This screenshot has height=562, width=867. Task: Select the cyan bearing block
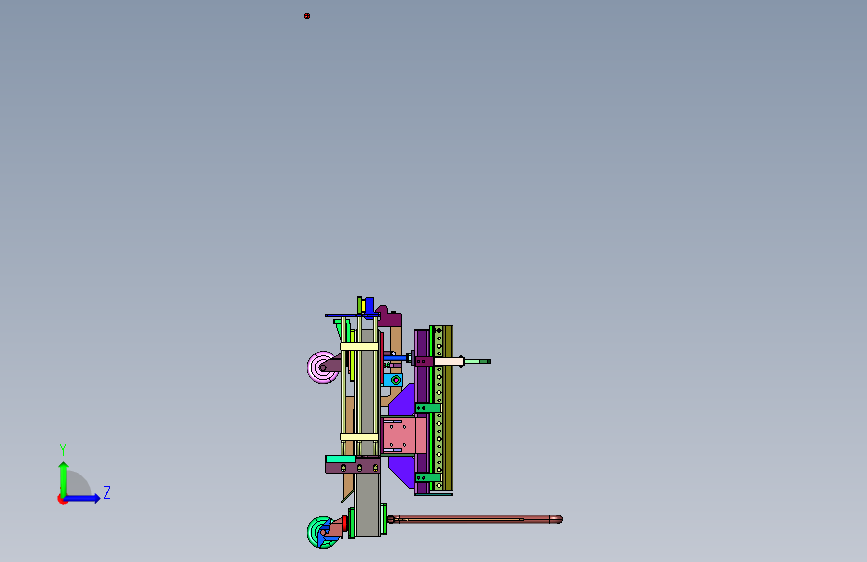(x=393, y=380)
